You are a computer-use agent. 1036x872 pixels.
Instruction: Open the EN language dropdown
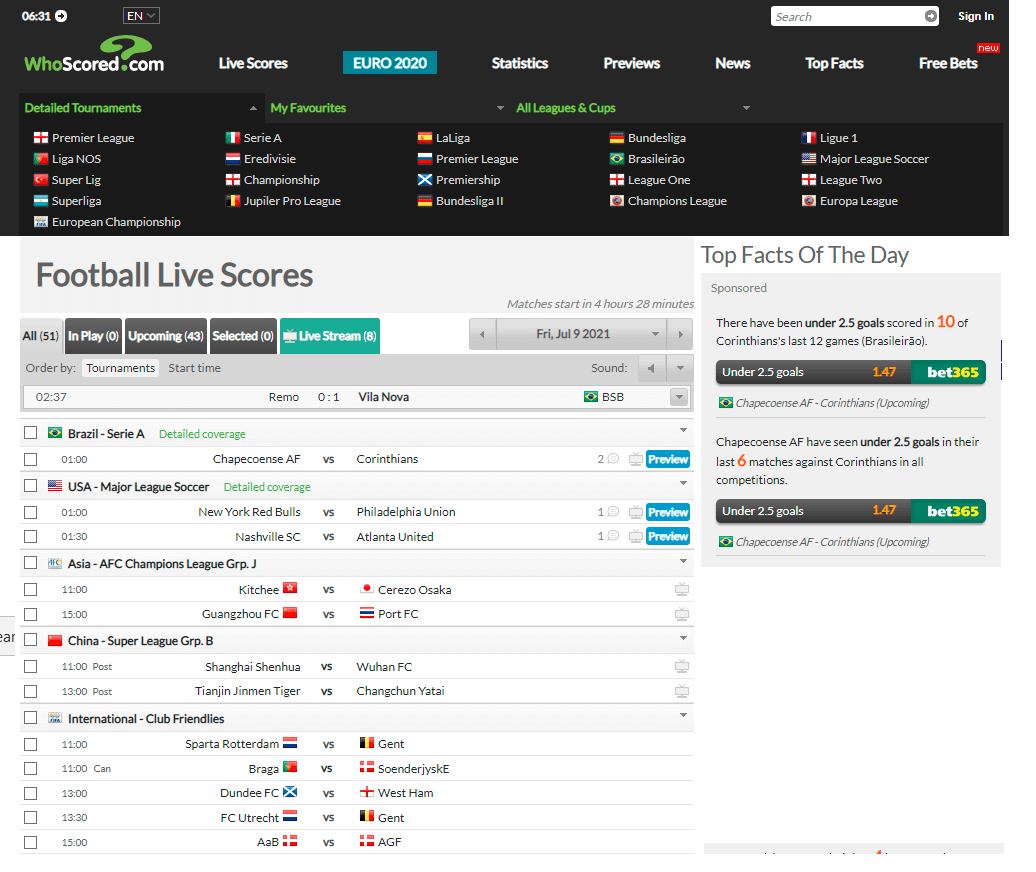pos(141,16)
